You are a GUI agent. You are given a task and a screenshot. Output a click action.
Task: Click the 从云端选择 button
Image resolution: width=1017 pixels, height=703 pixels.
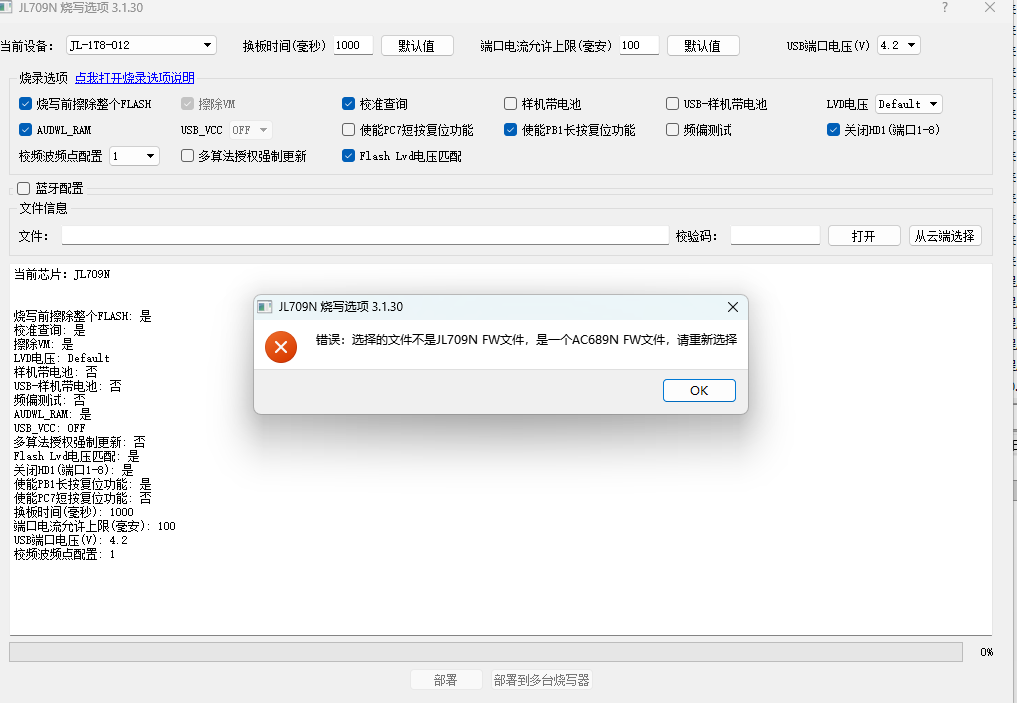pyautogui.click(x=945, y=236)
